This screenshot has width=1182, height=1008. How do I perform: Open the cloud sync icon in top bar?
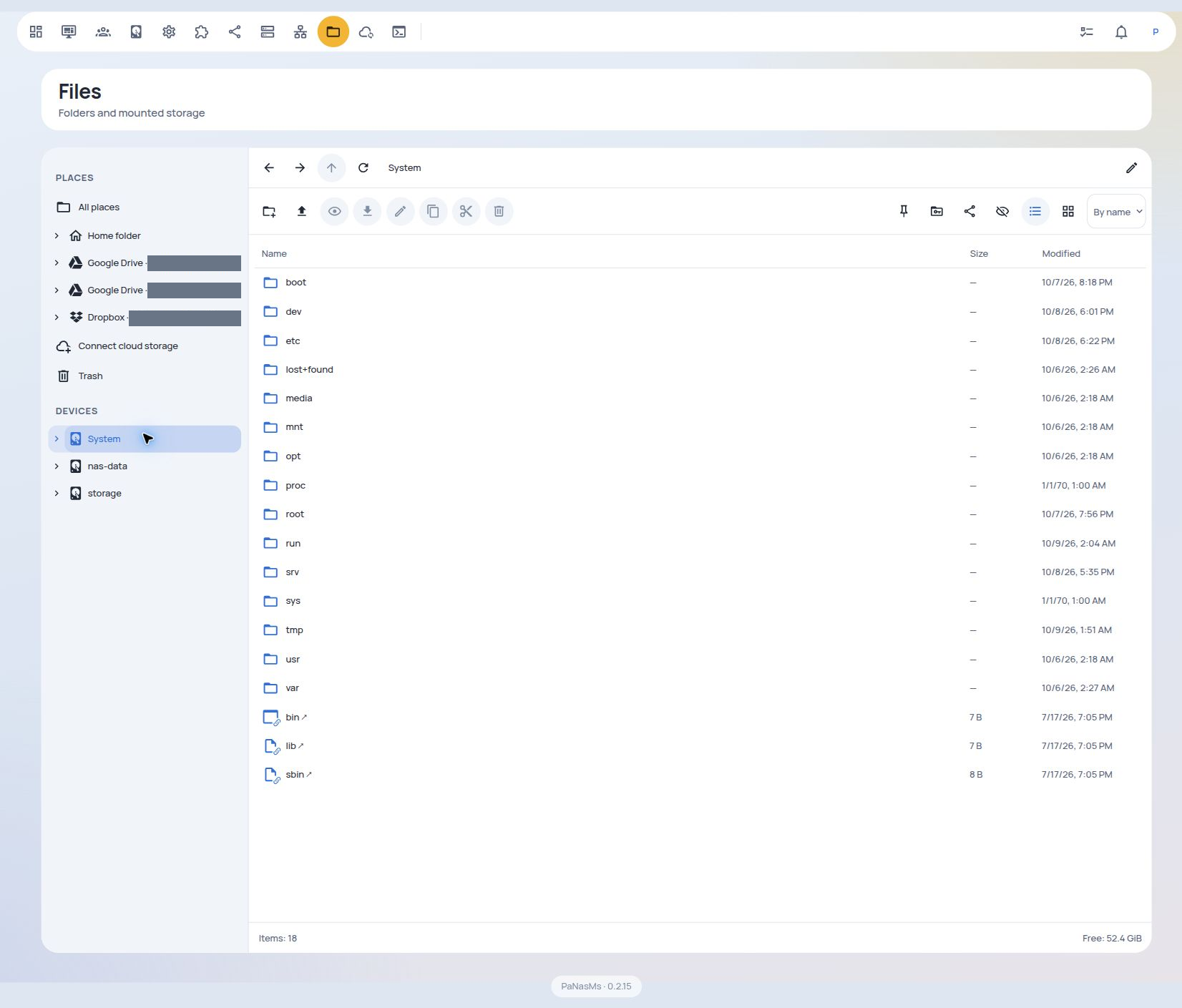[366, 31]
